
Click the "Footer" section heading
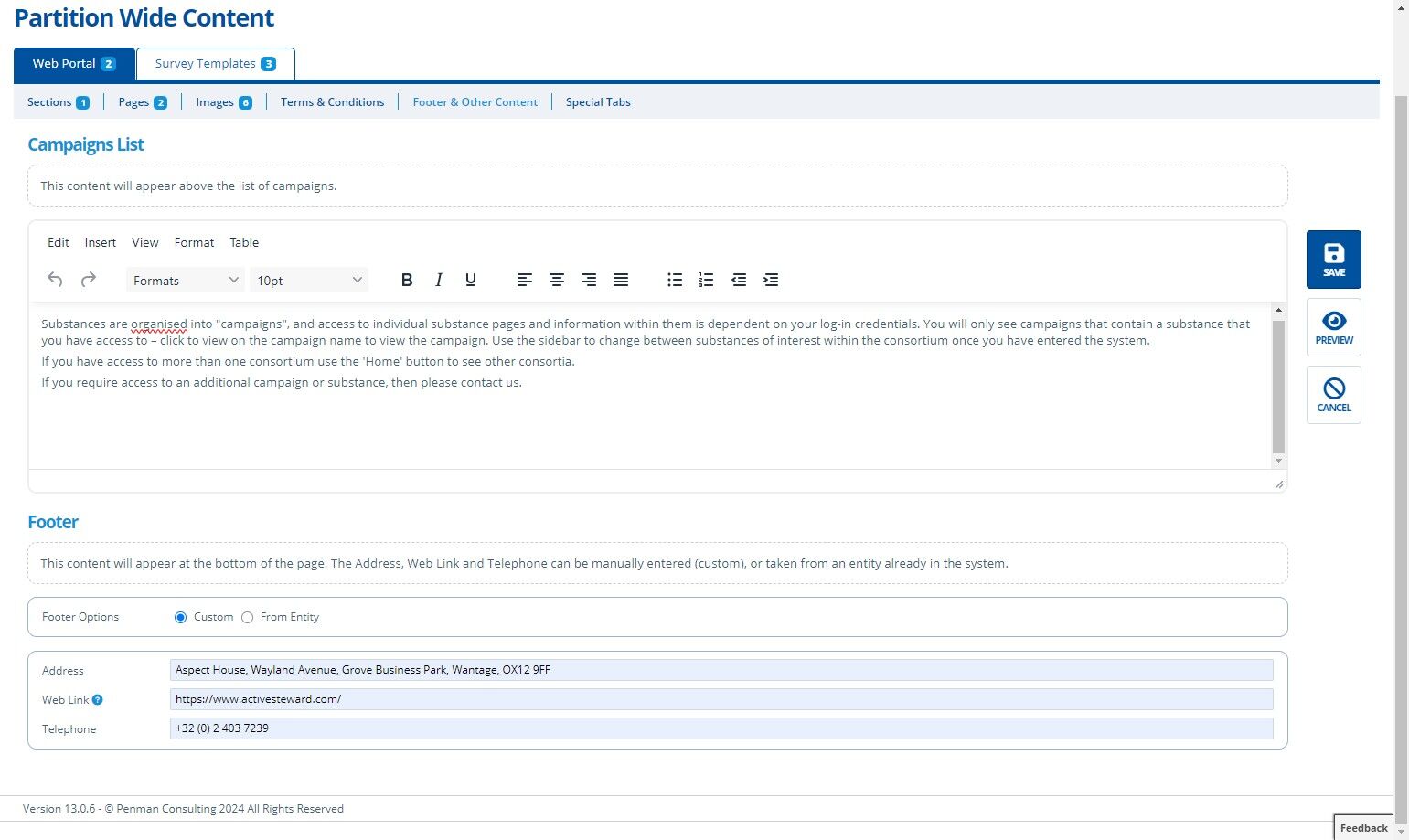click(x=53, y=522)
